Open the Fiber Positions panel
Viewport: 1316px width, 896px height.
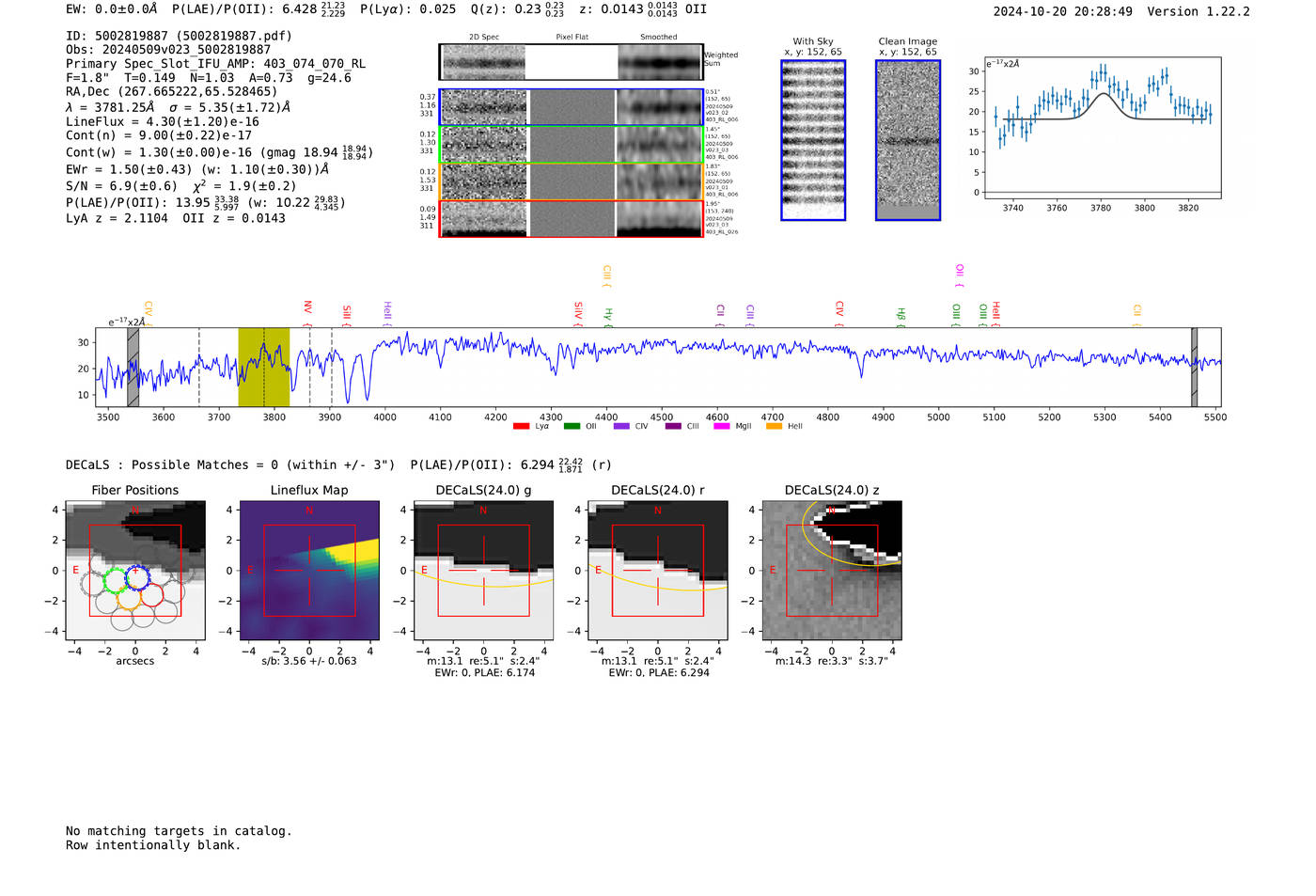click(135, 570)
